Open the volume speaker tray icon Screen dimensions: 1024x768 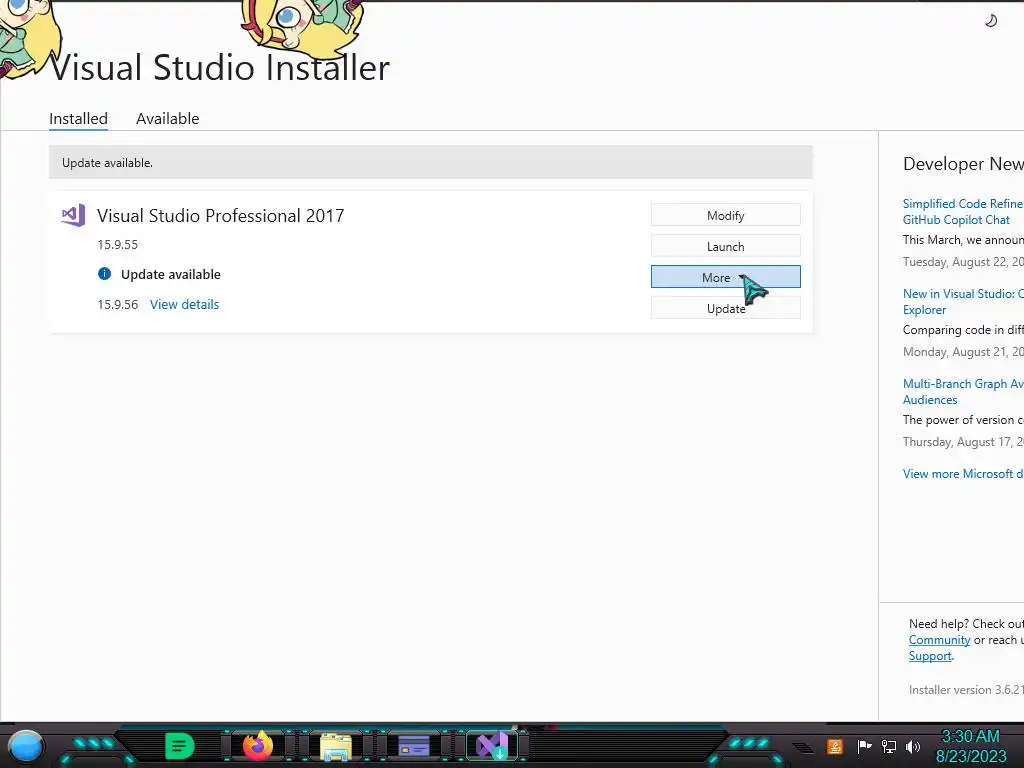click(913, 746)
